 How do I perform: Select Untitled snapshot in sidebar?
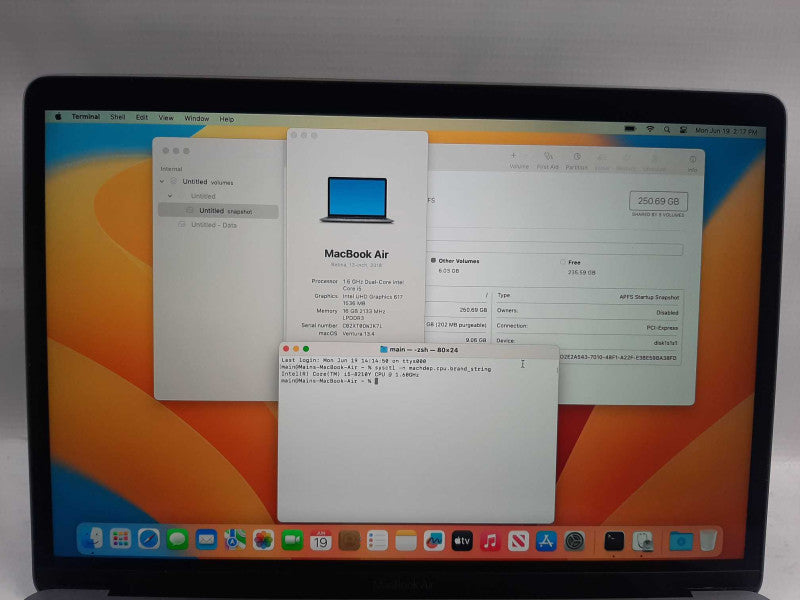point(218,211)
